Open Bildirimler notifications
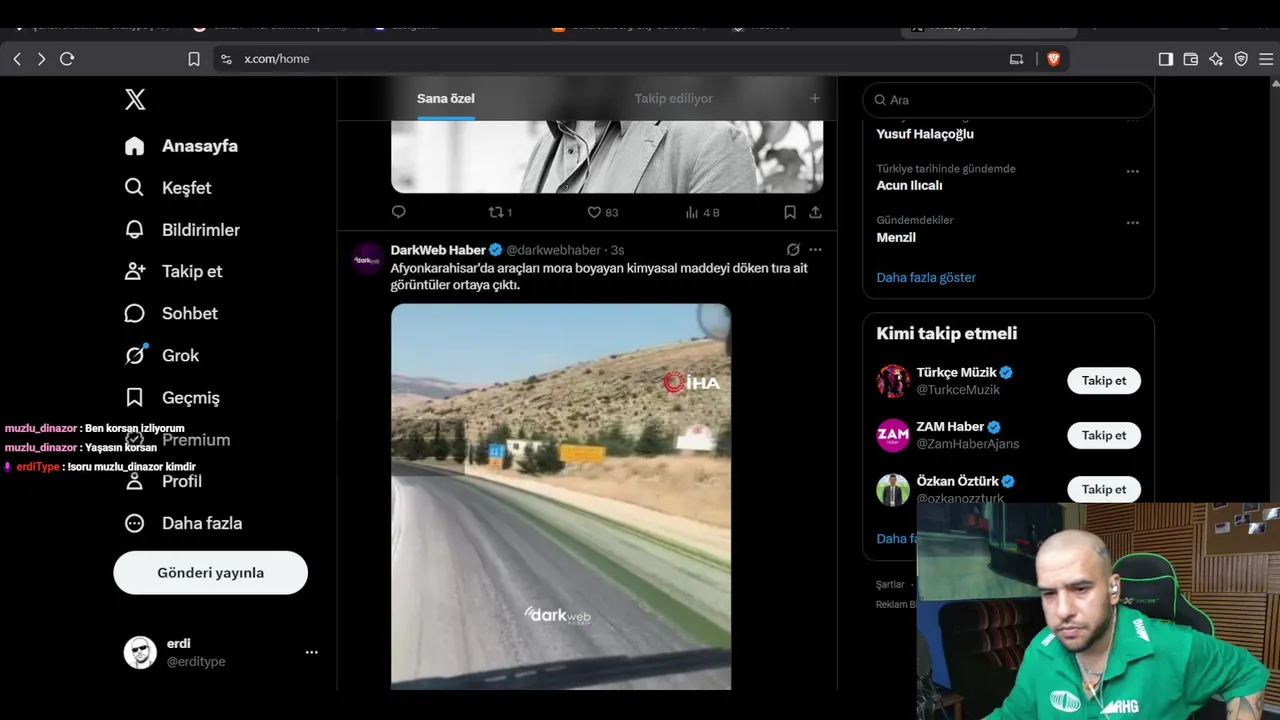Screen dimensions: 1280x720 pos(182,230)
